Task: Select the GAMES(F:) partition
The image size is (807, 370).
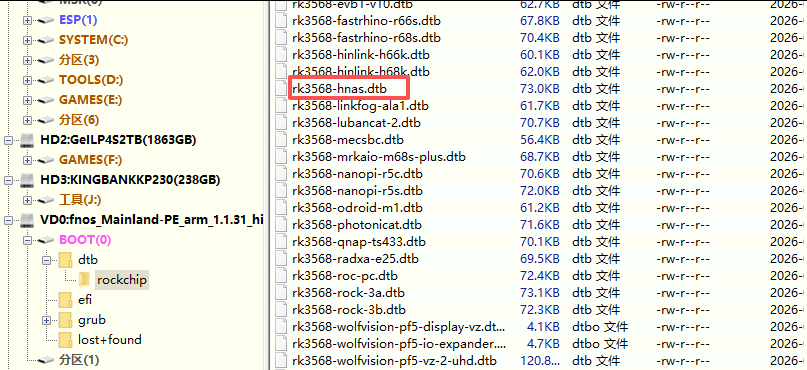Action: click(91, 160)
